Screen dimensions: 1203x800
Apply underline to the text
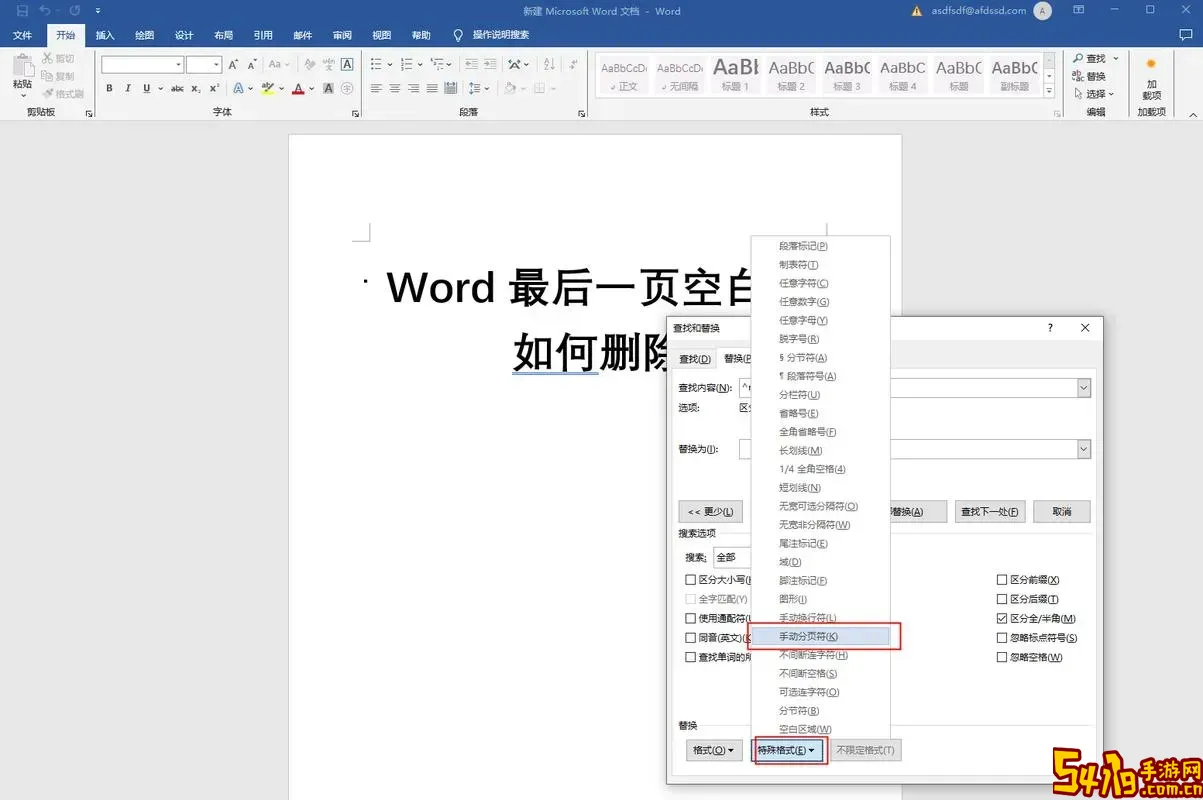tap(147, 88)
